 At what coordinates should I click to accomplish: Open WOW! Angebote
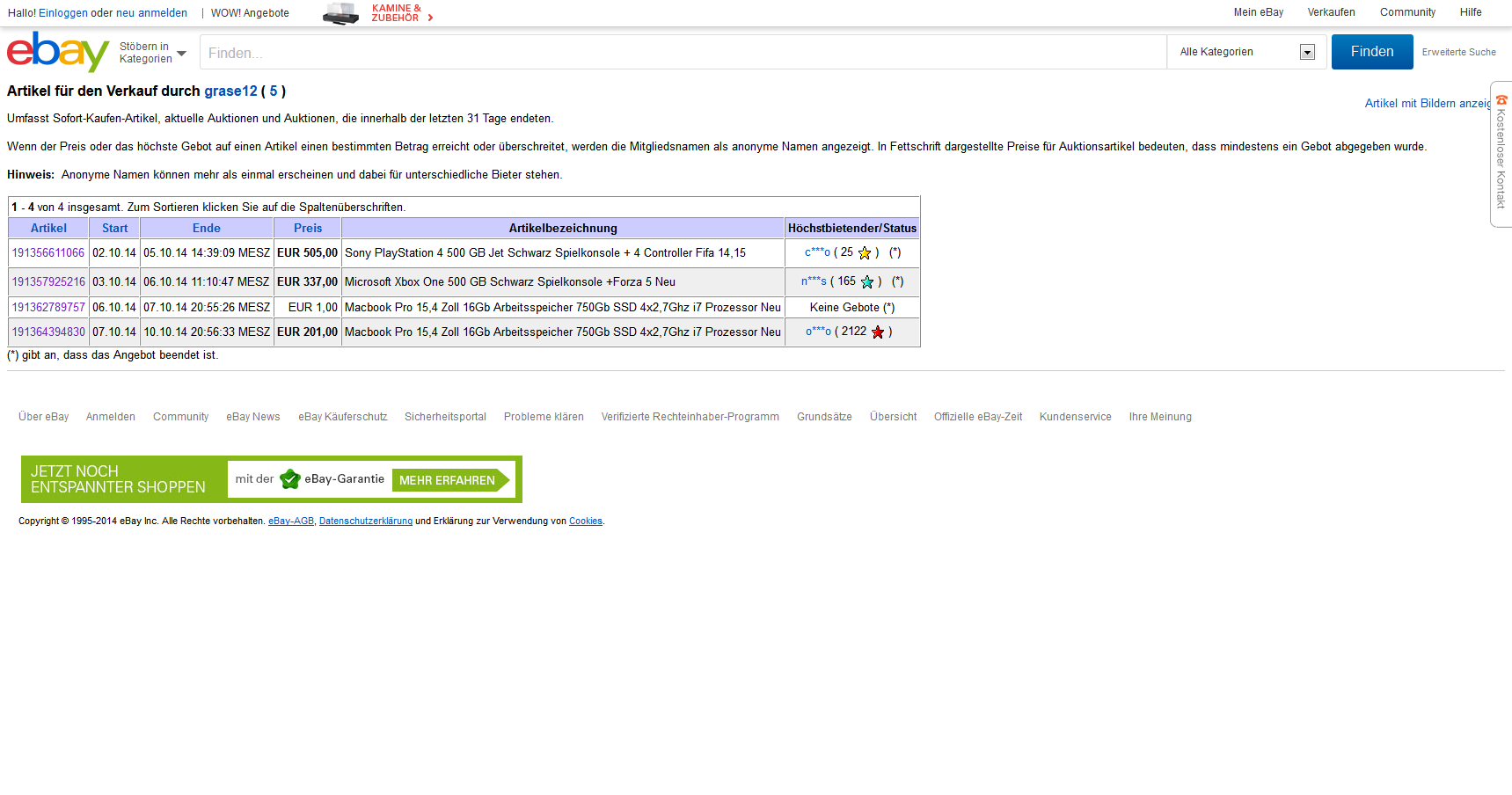point(250,13)
